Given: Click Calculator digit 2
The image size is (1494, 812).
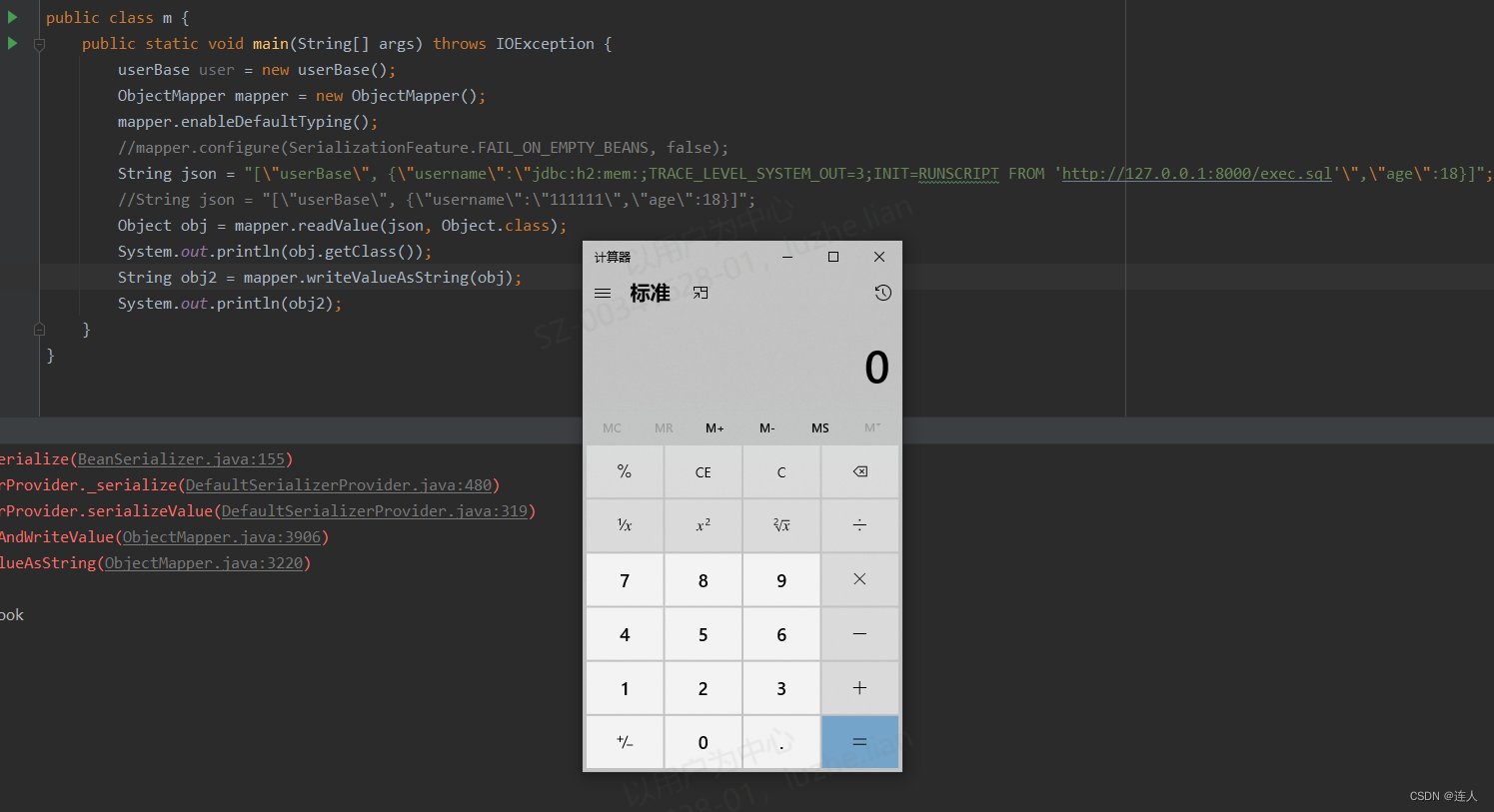Looking at the screenshot, I should click(704, 688).
